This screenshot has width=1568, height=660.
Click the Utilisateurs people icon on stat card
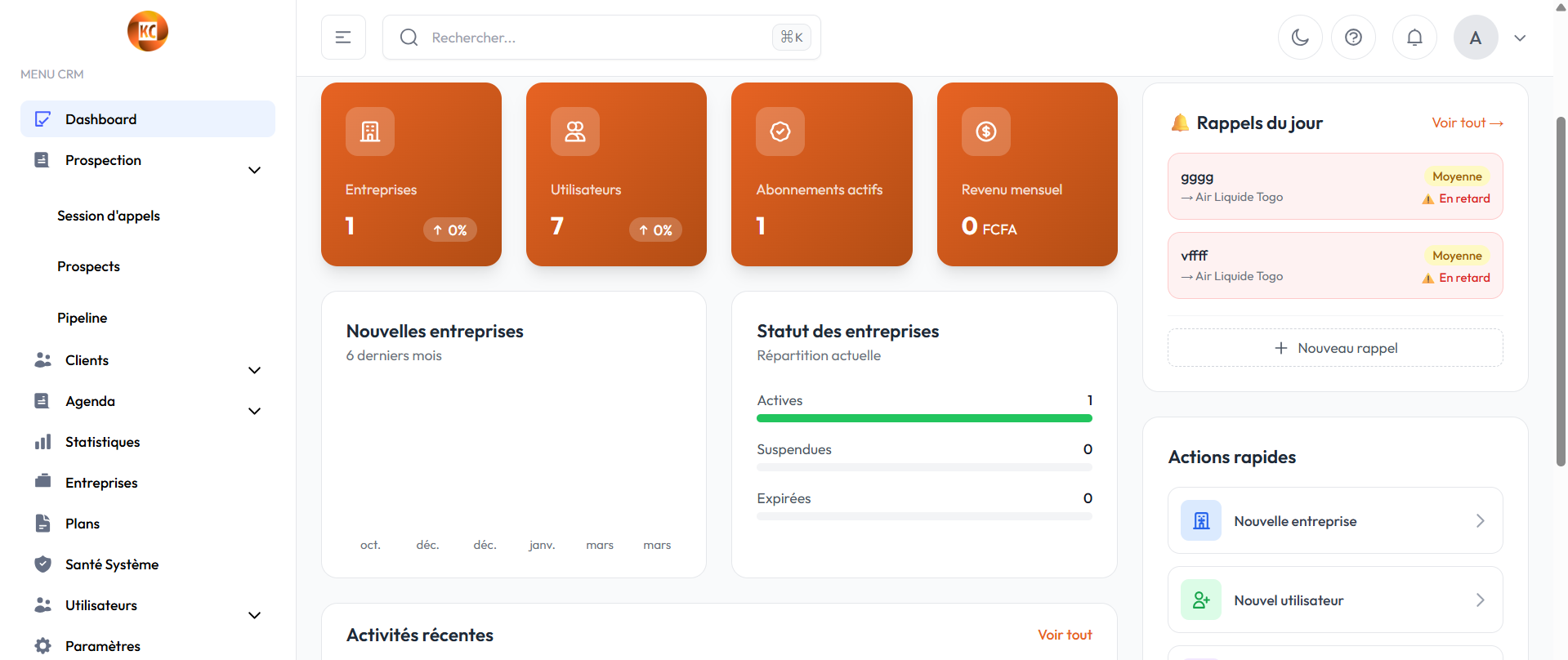click(x=575, y=132)
